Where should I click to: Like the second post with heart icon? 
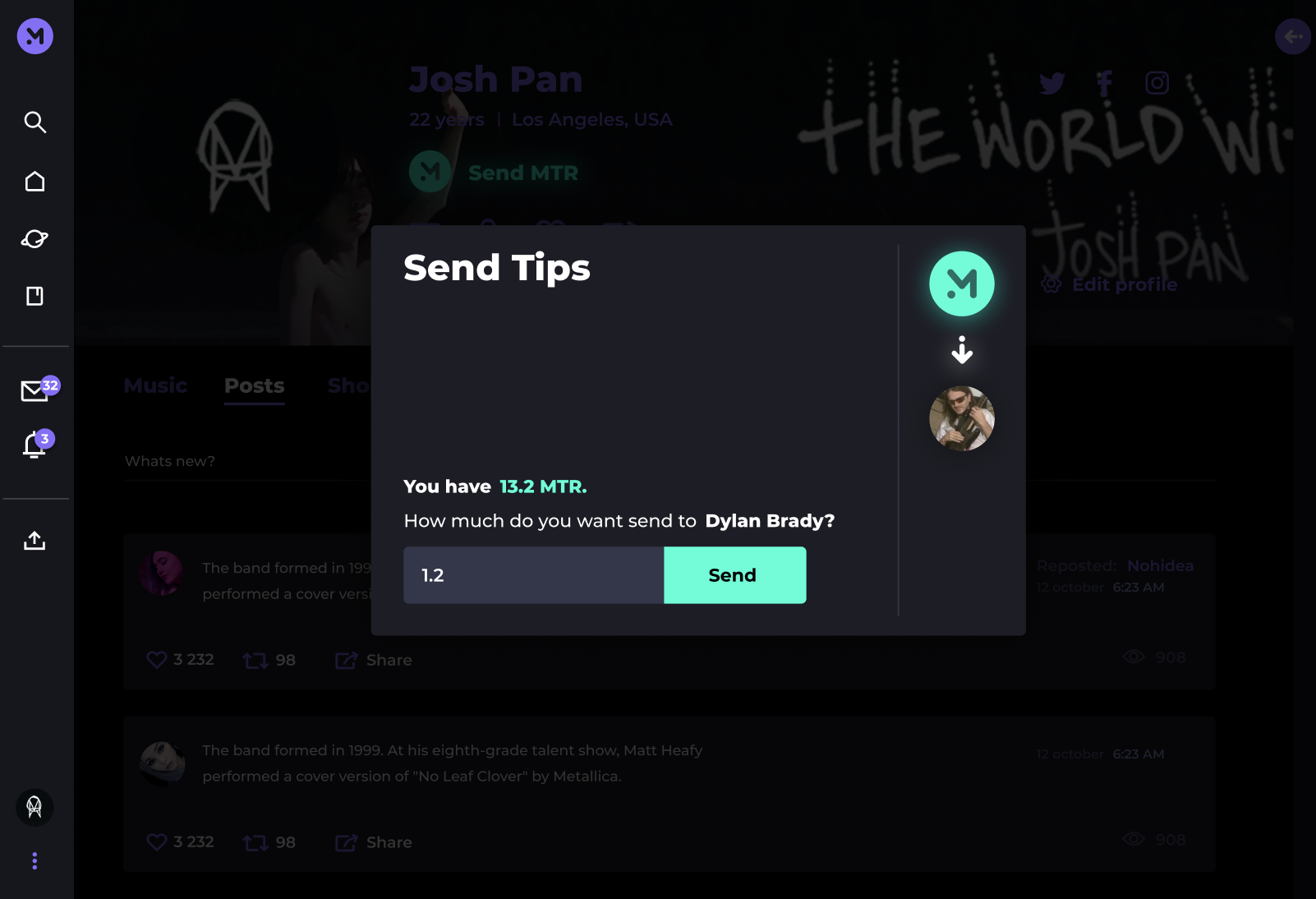157,842
